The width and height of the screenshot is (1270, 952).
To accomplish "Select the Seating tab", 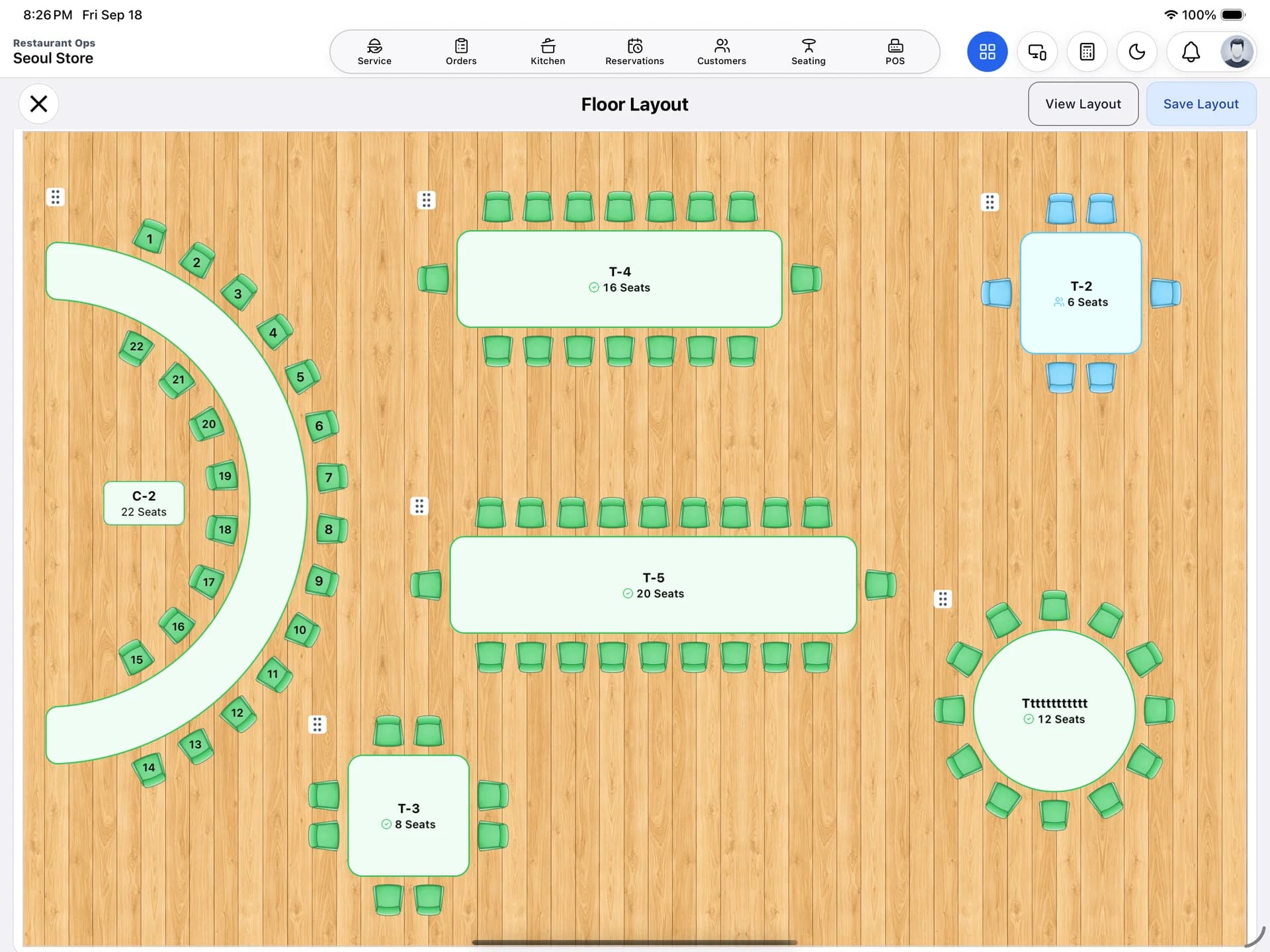I will (x=808, y=52).
